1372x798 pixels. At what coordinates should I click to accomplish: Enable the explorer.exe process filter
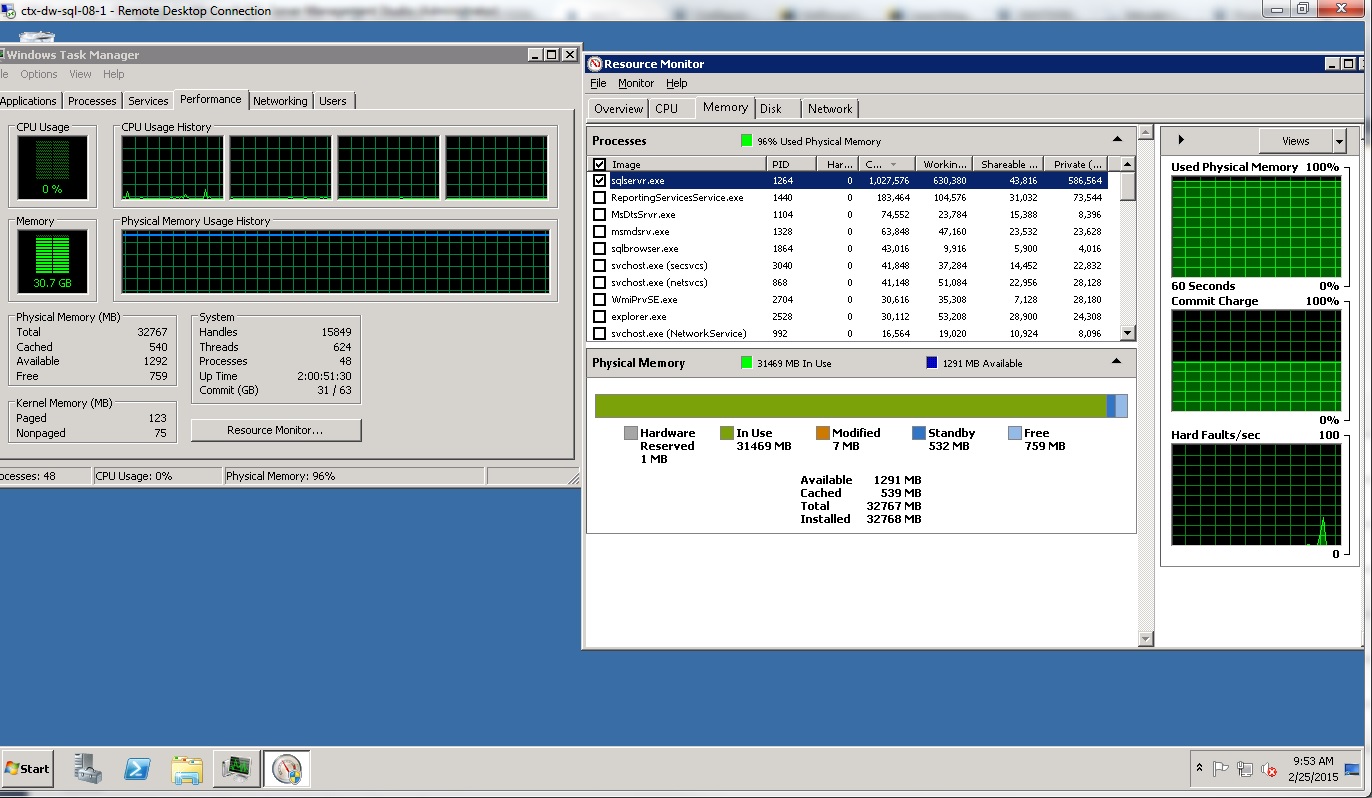[x=600, y=316]
